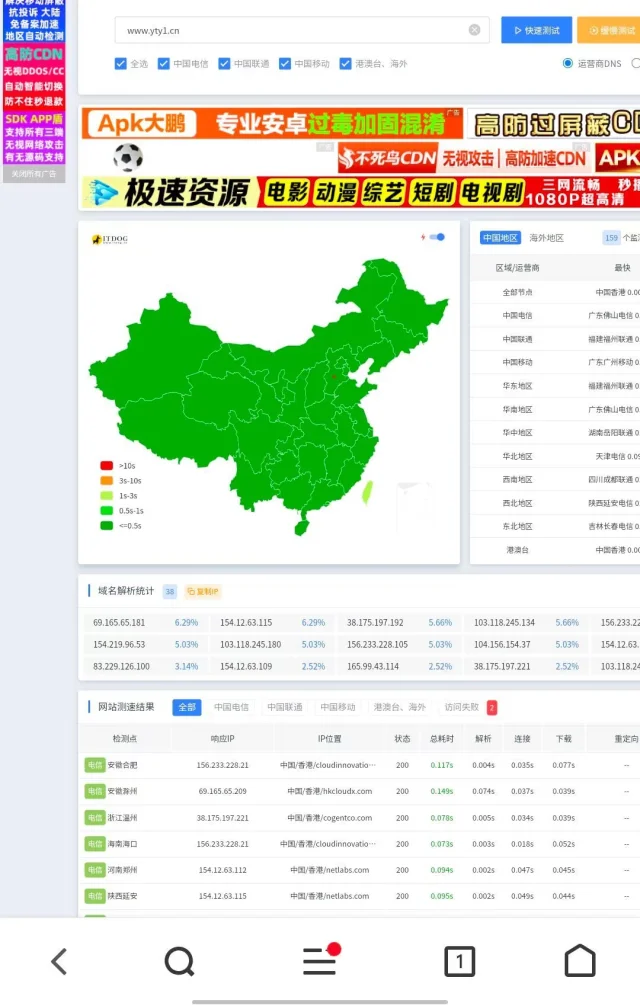
Task: Switch to the 海外地区 tab
Action: pyautogui.click(x=546, y=238)
